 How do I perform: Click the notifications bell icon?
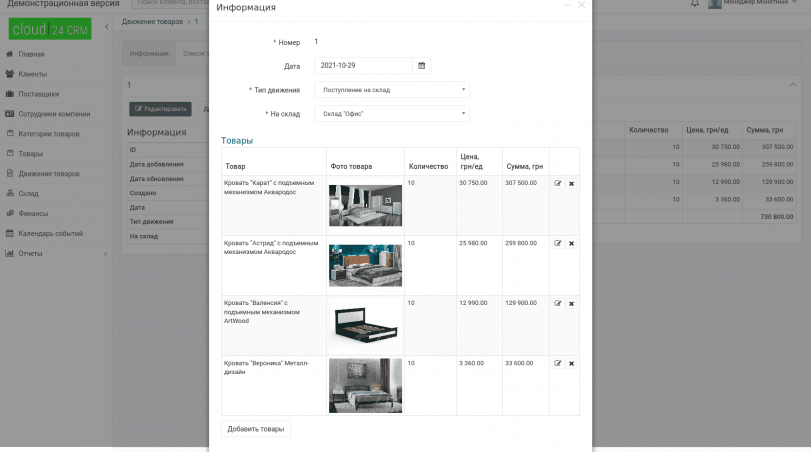pos(695,4)
